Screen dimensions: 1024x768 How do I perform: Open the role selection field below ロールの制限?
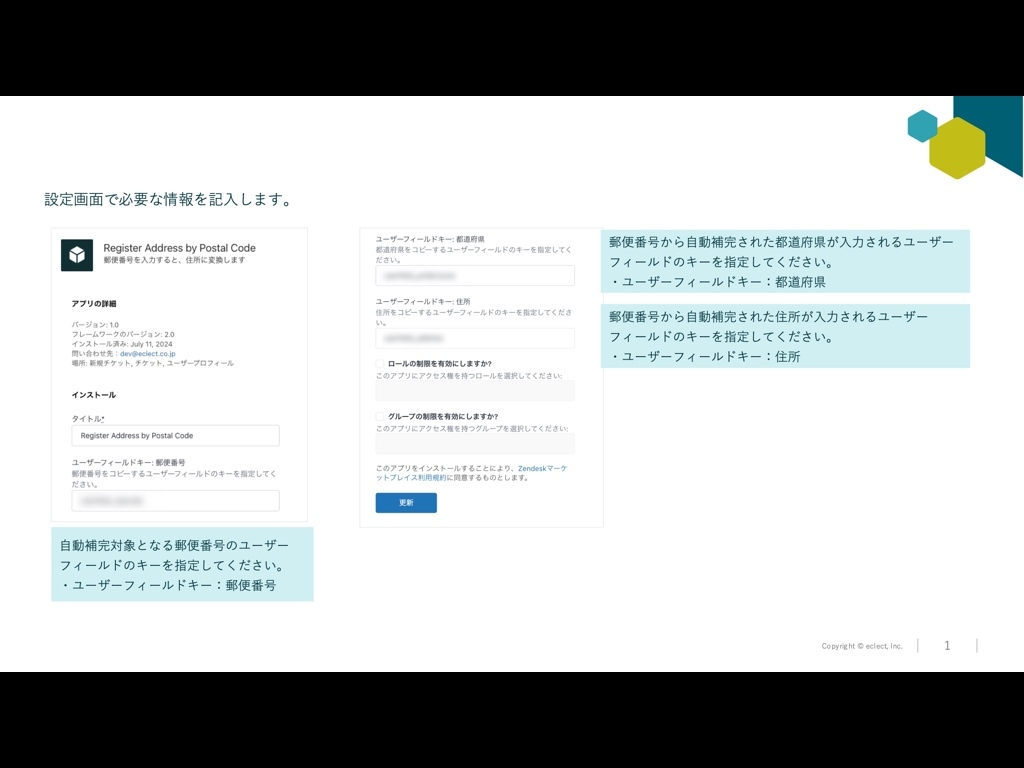[x=475, y=392]
